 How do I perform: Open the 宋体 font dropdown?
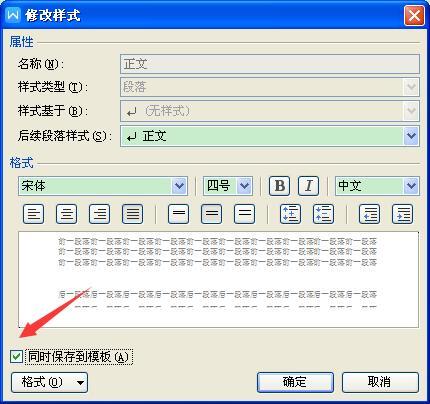[x=179, y=186]
